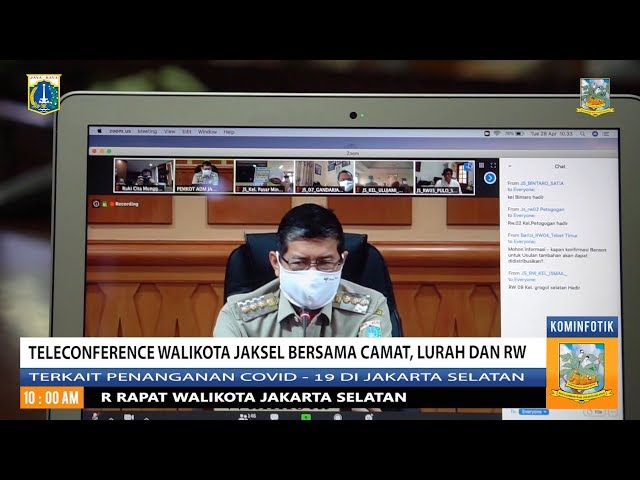Screen dimensions: 640x480
Task: Click the green Share Screen button
Action: (x=306, y=417)
